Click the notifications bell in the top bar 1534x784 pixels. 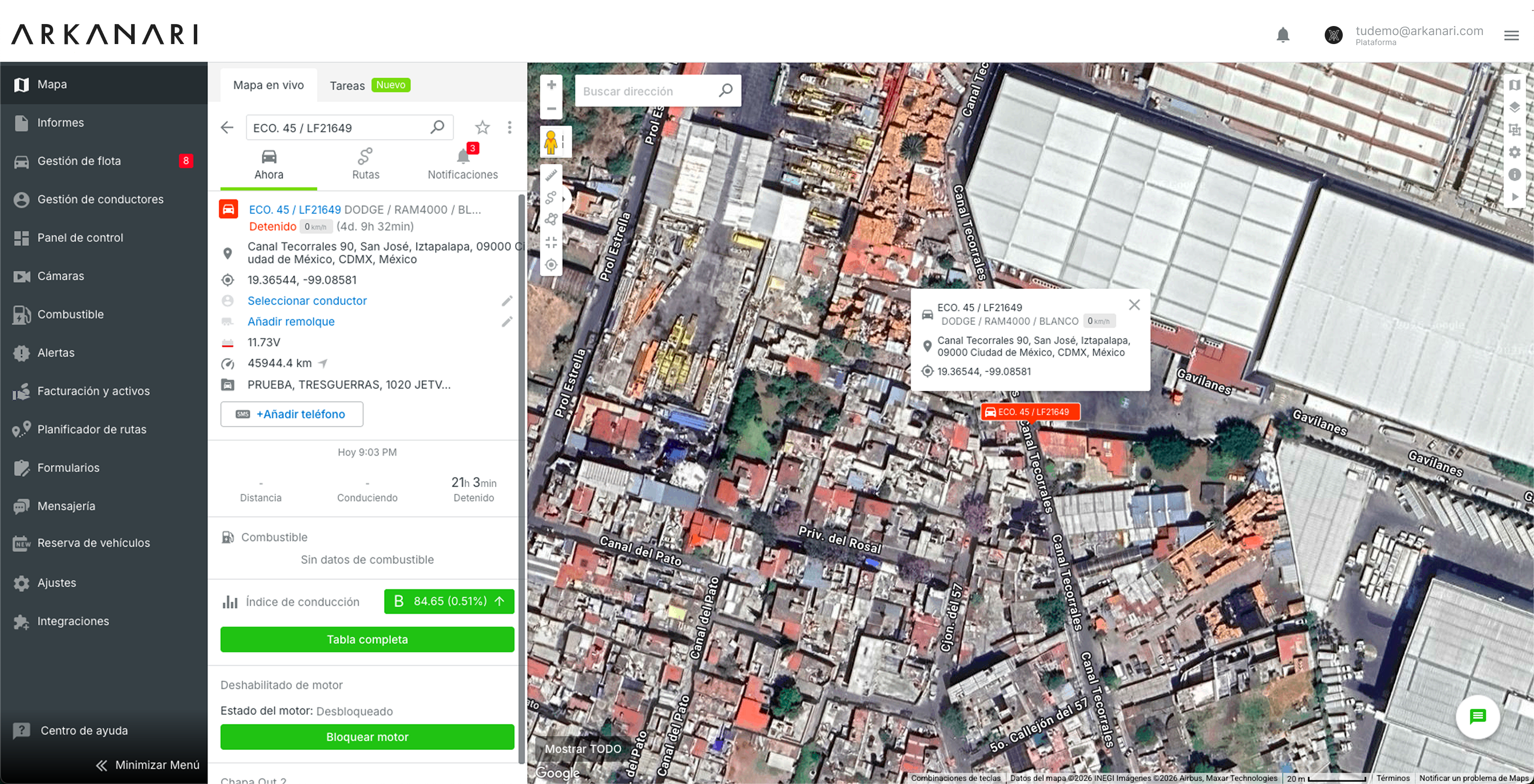coord(1283,35)
